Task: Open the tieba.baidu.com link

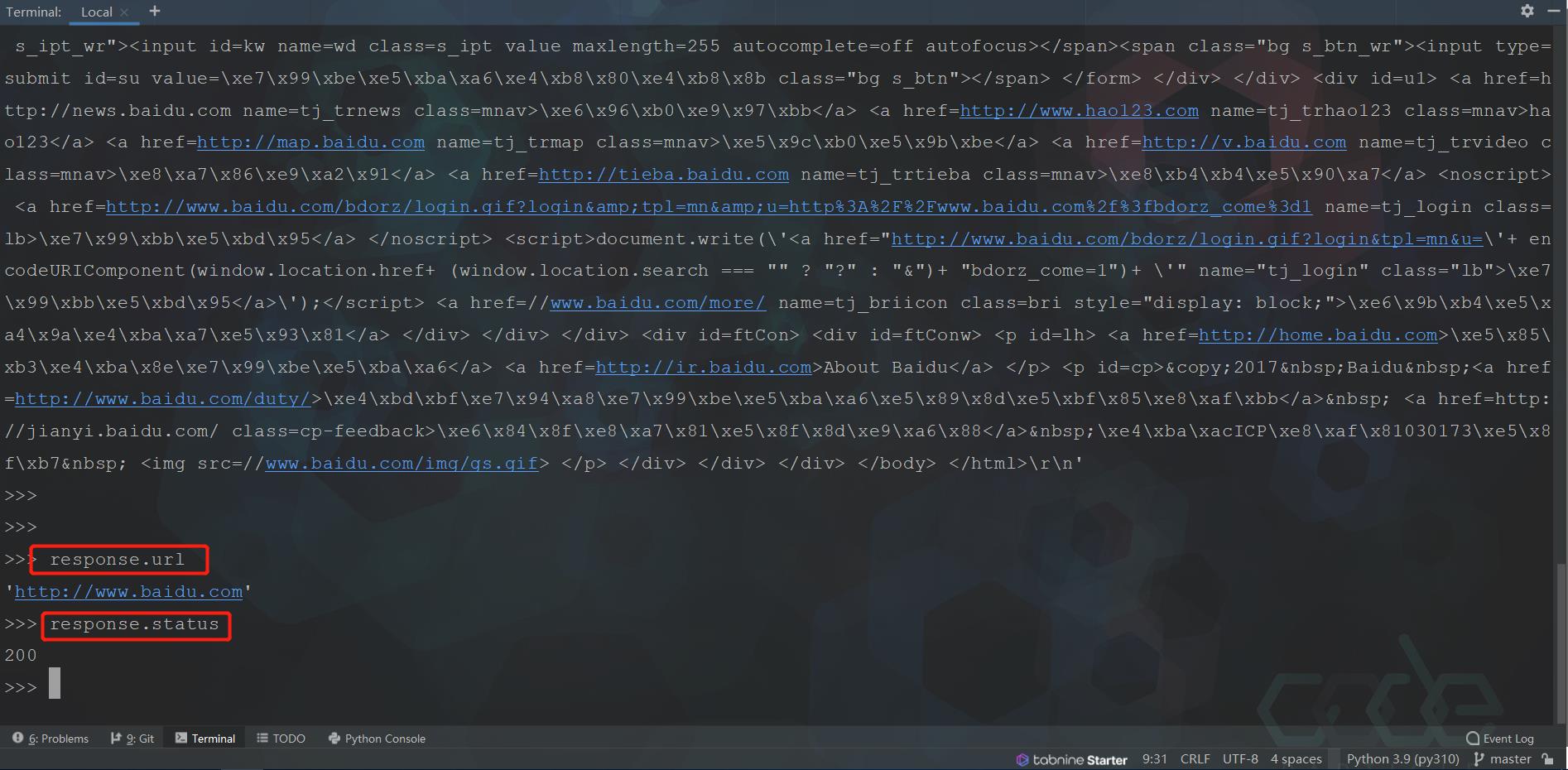Action: (x=664, y=176)
